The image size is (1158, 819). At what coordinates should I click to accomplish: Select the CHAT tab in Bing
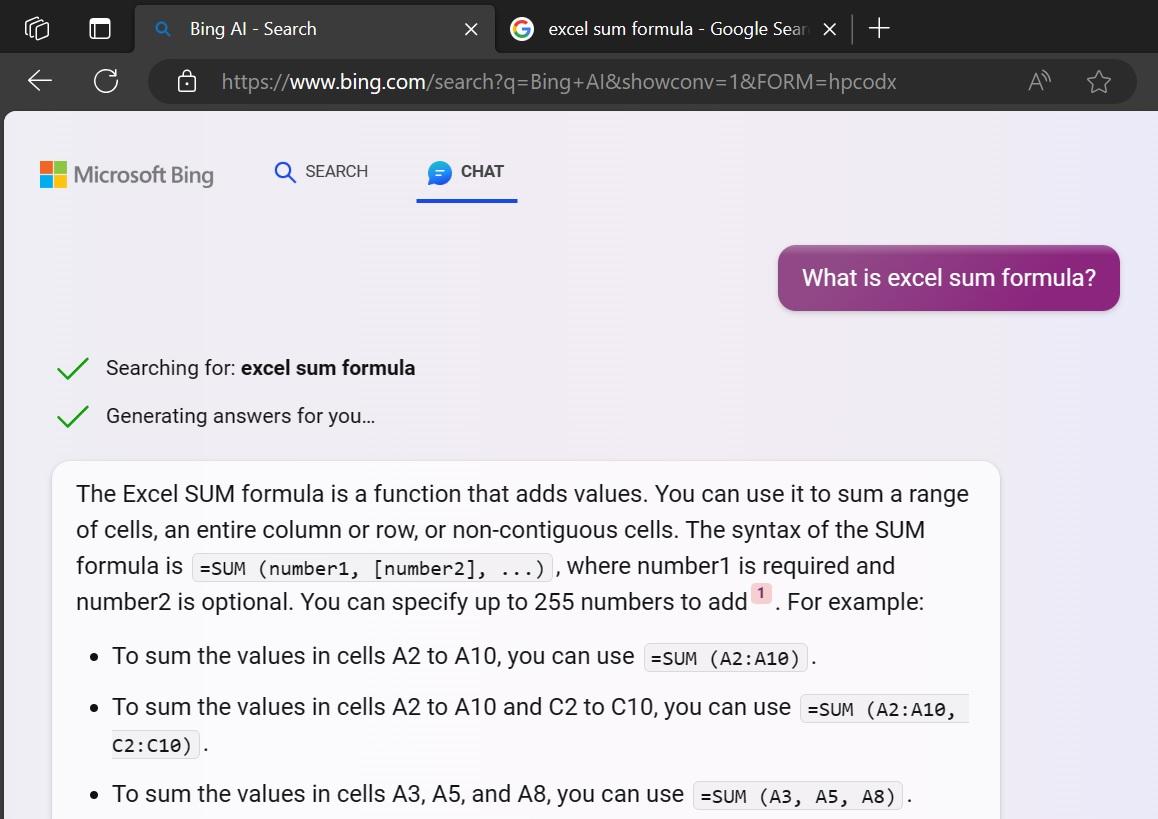pyautogui.click(x=466, y=172)
